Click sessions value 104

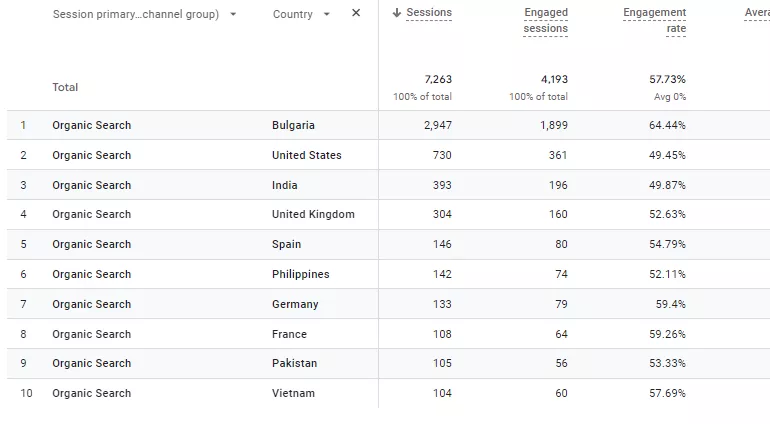tap(442, 393)
